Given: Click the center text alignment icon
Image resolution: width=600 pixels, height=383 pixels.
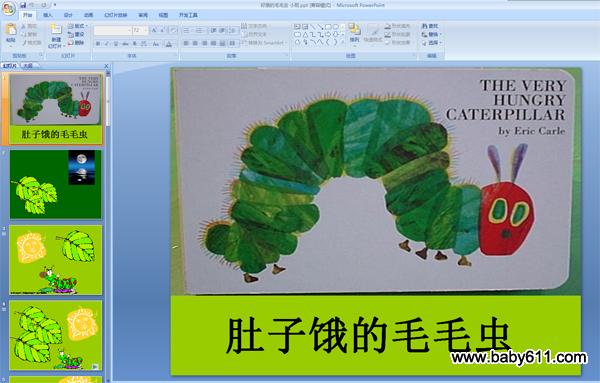Looking at the screenshot, I should 195,43.
